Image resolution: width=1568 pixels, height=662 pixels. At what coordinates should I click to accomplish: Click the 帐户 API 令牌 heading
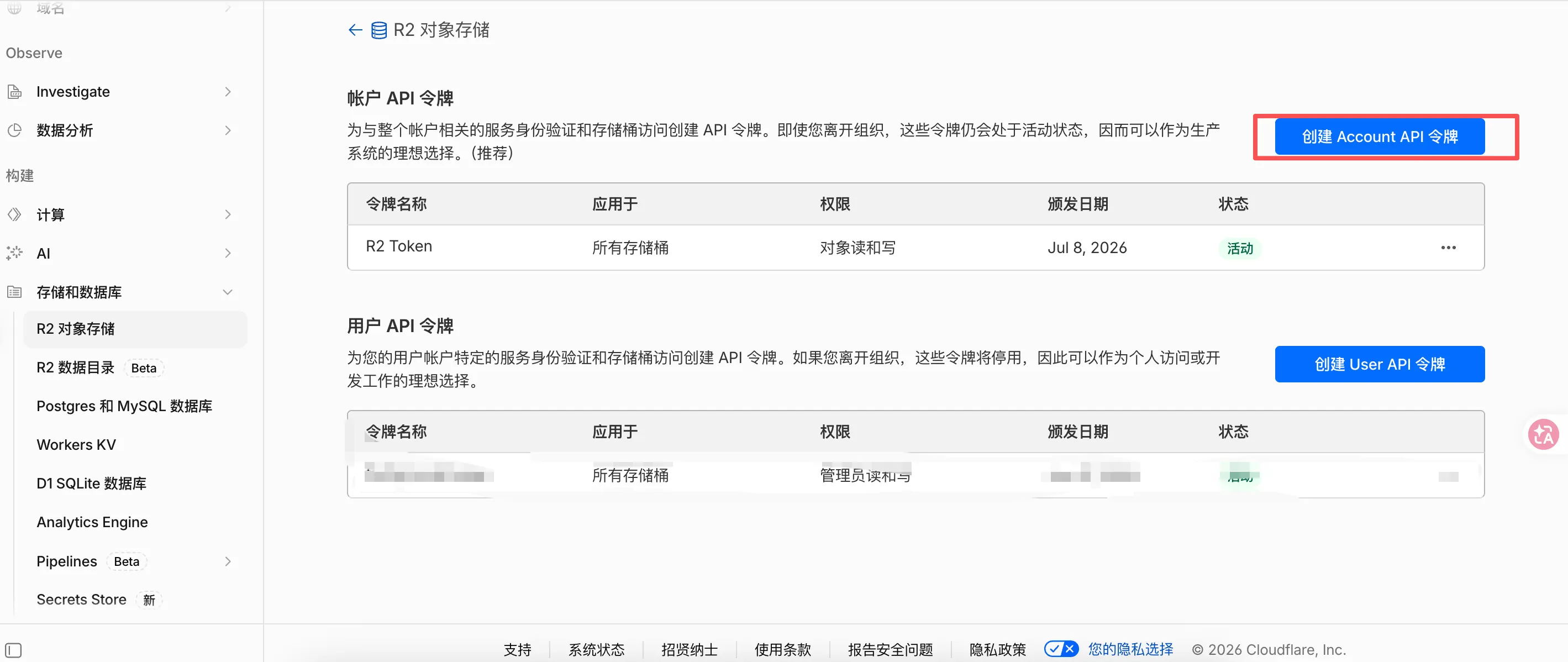401,99
